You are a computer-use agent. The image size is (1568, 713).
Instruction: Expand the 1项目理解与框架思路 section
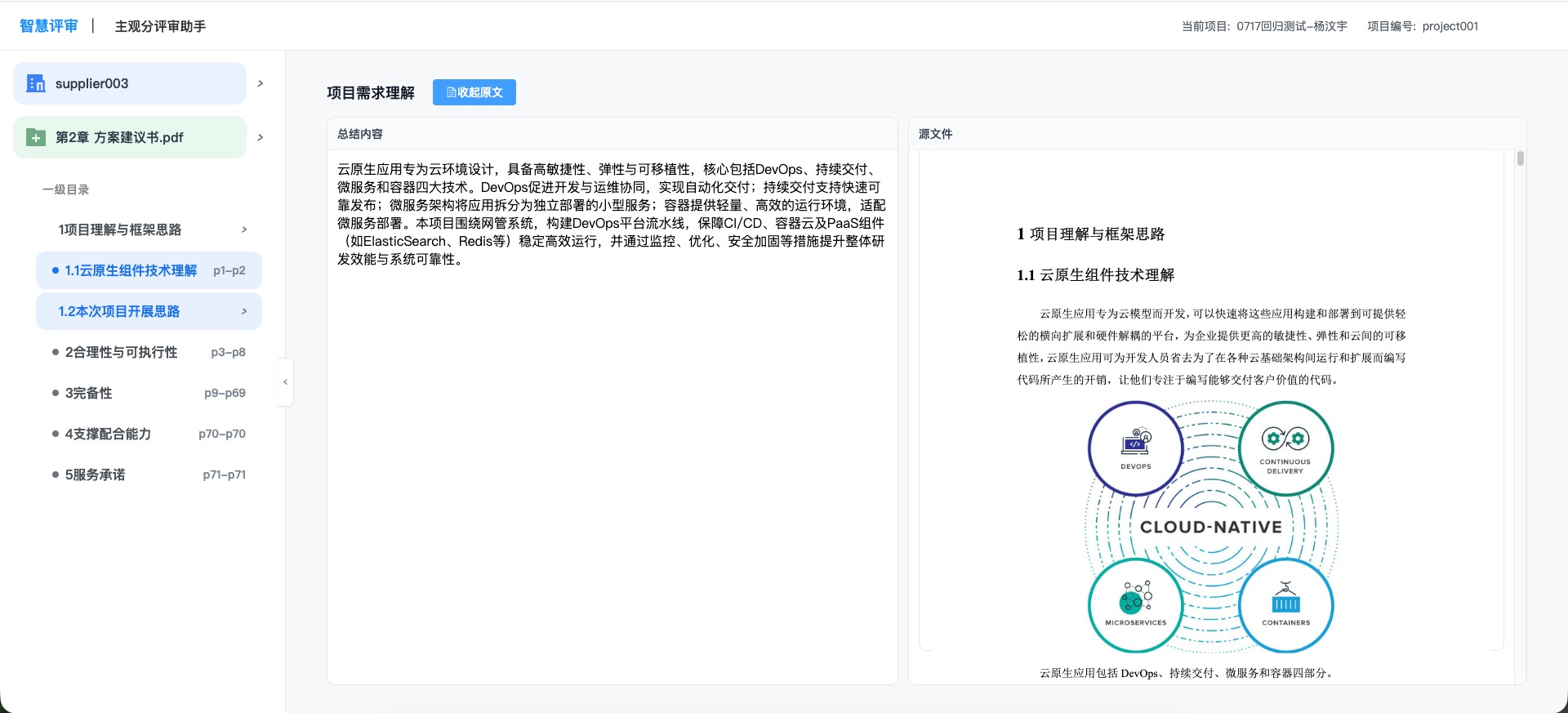[244, 229]
